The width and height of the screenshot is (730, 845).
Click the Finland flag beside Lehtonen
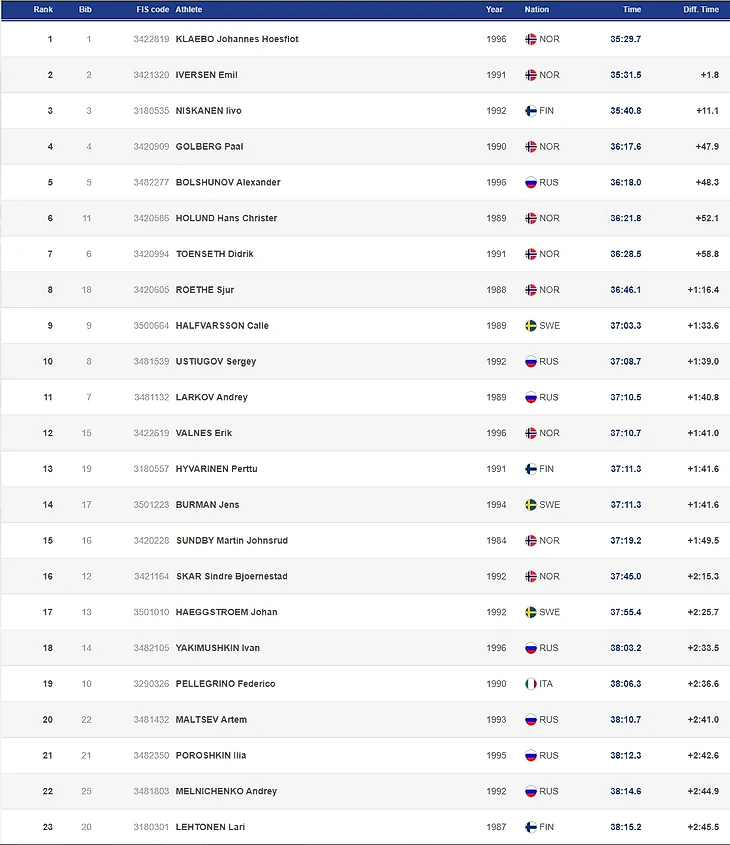click(x=531, y=827)
